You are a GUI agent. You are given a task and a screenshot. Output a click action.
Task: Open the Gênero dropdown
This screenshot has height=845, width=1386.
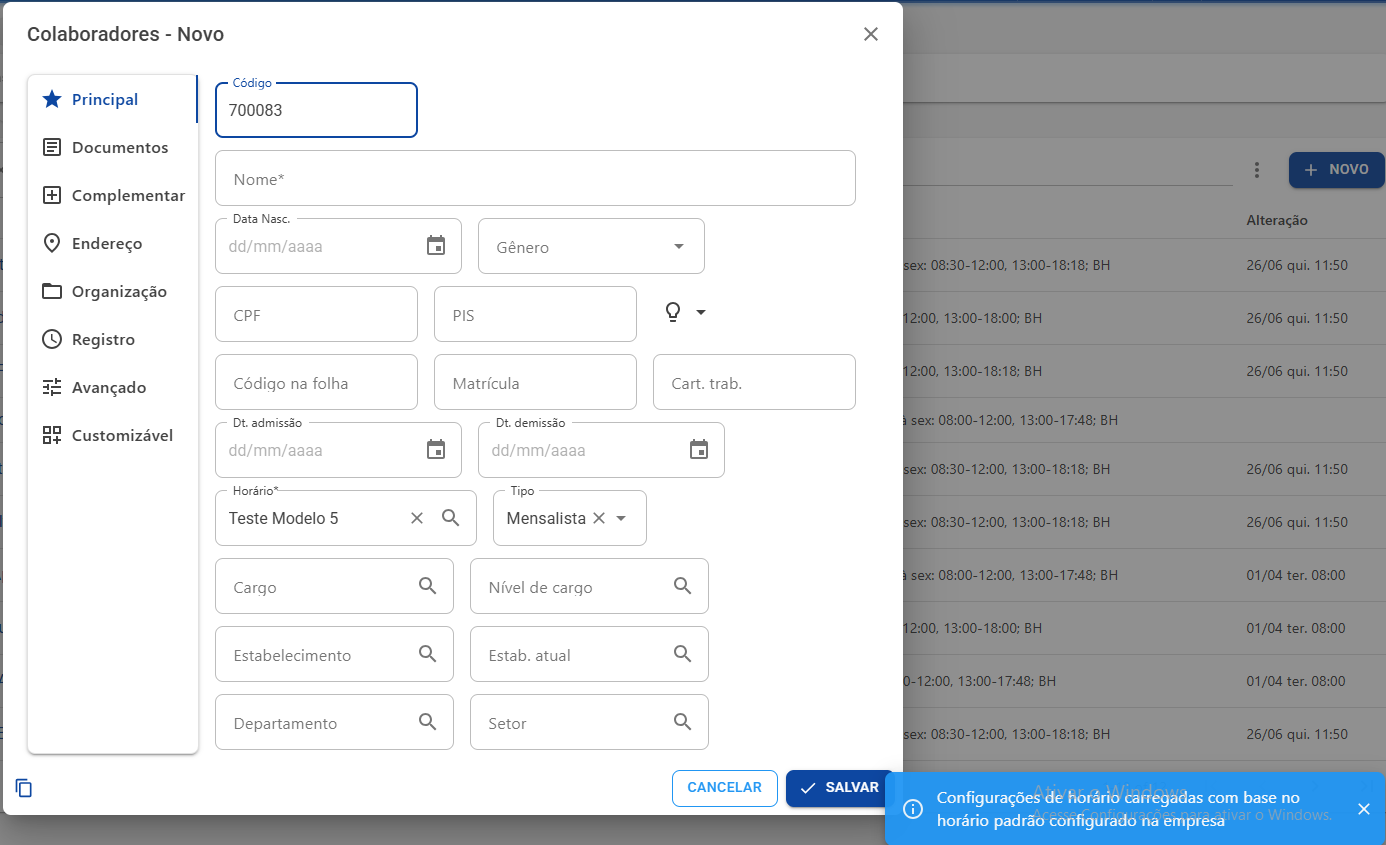pos(592,246)
